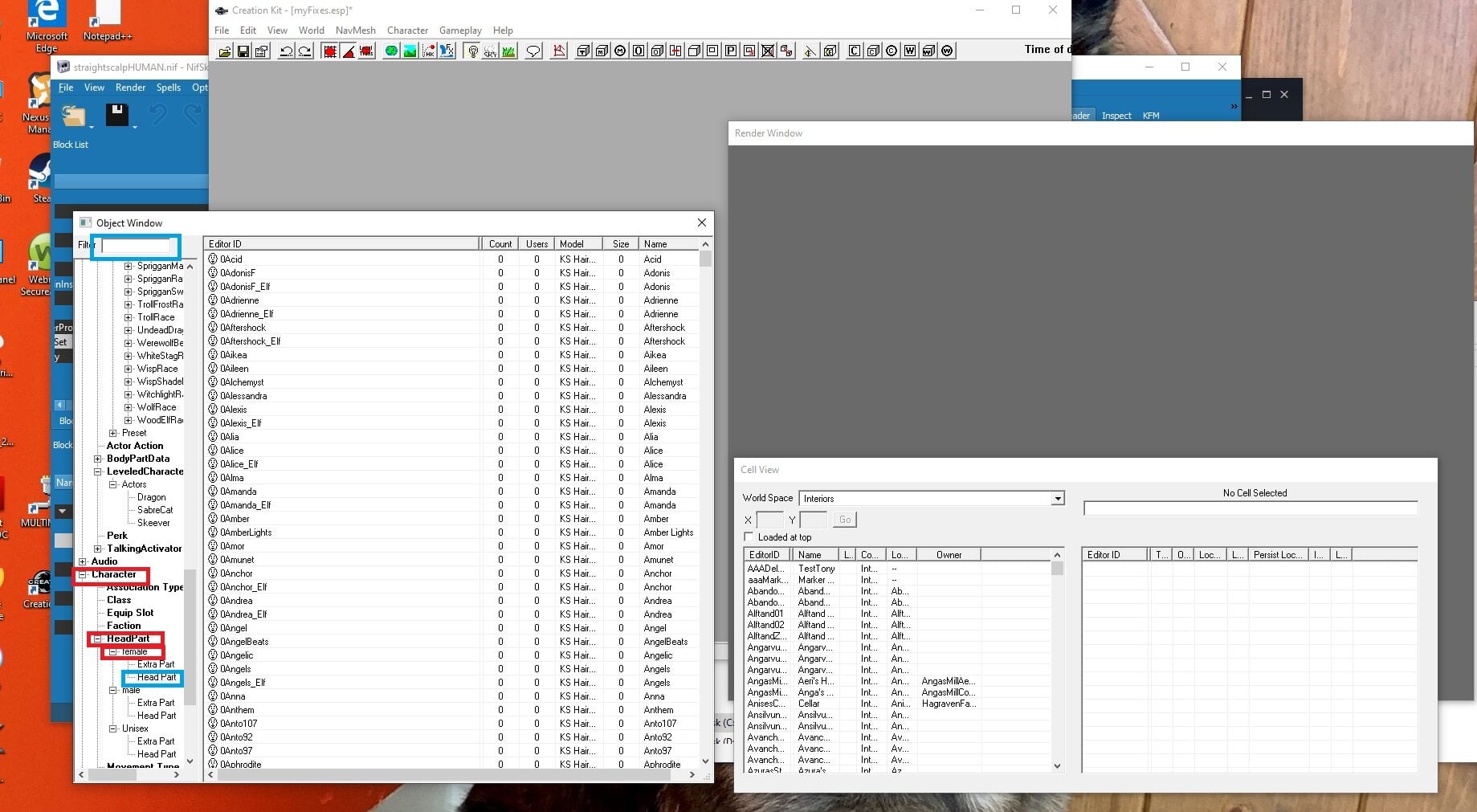Toggle the SKY toolbar icon
This screenshot has width=1477, height=812.
[490, 51]
